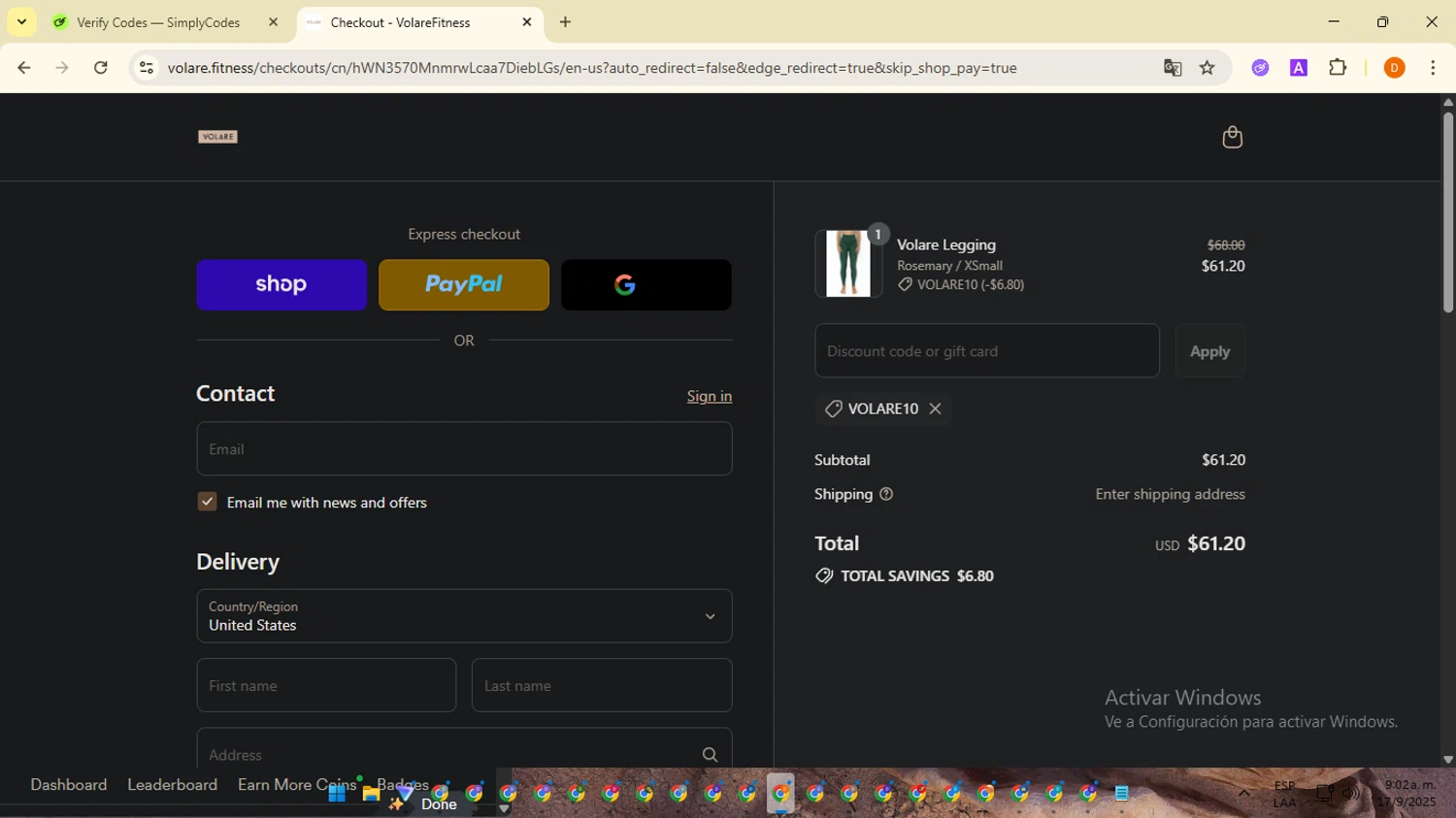
Task: Switch to the Verify Codes SimplyCodes tab
Action: click(x=166, y=22)
